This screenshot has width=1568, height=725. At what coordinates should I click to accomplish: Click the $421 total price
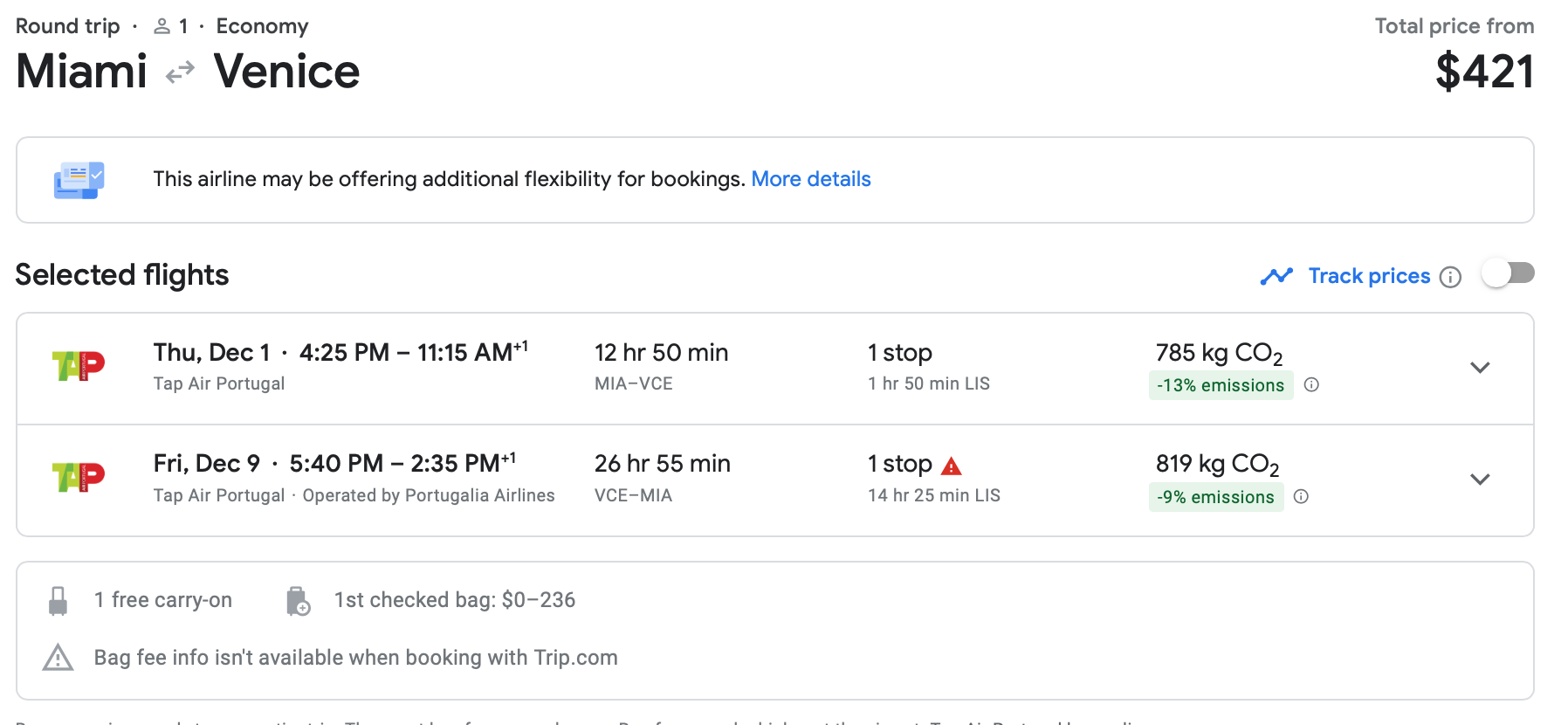click(1484, 72)
